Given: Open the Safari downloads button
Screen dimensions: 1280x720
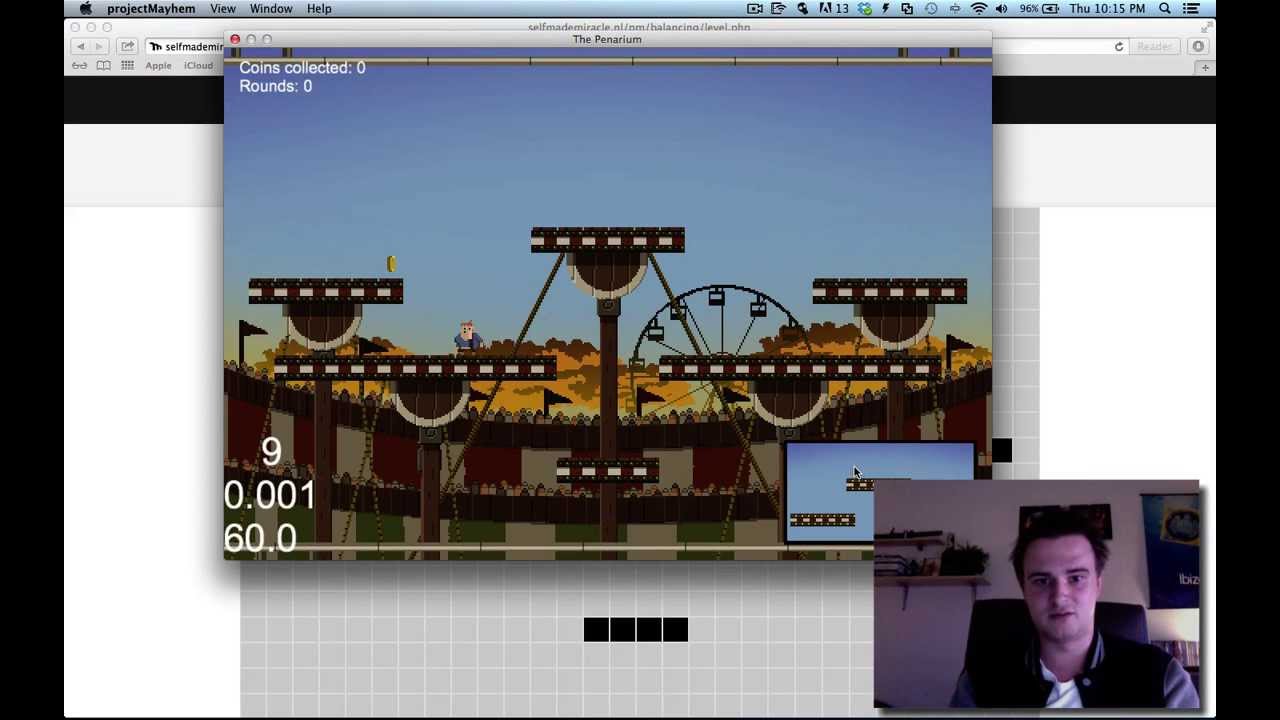Looking at the screenshot, I should click(x=1198, y=47).
